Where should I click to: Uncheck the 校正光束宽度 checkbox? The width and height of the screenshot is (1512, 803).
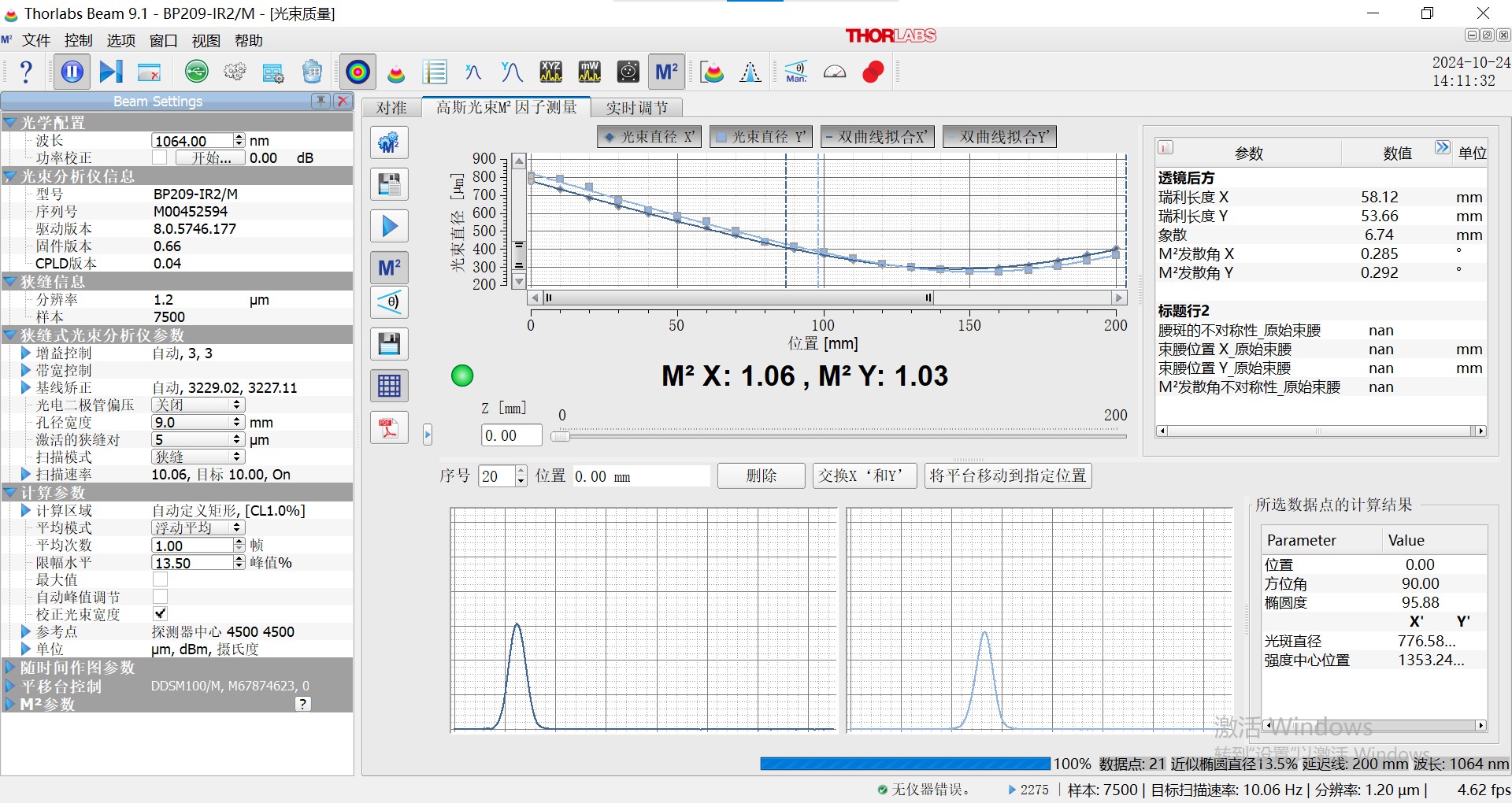(160, 614)
